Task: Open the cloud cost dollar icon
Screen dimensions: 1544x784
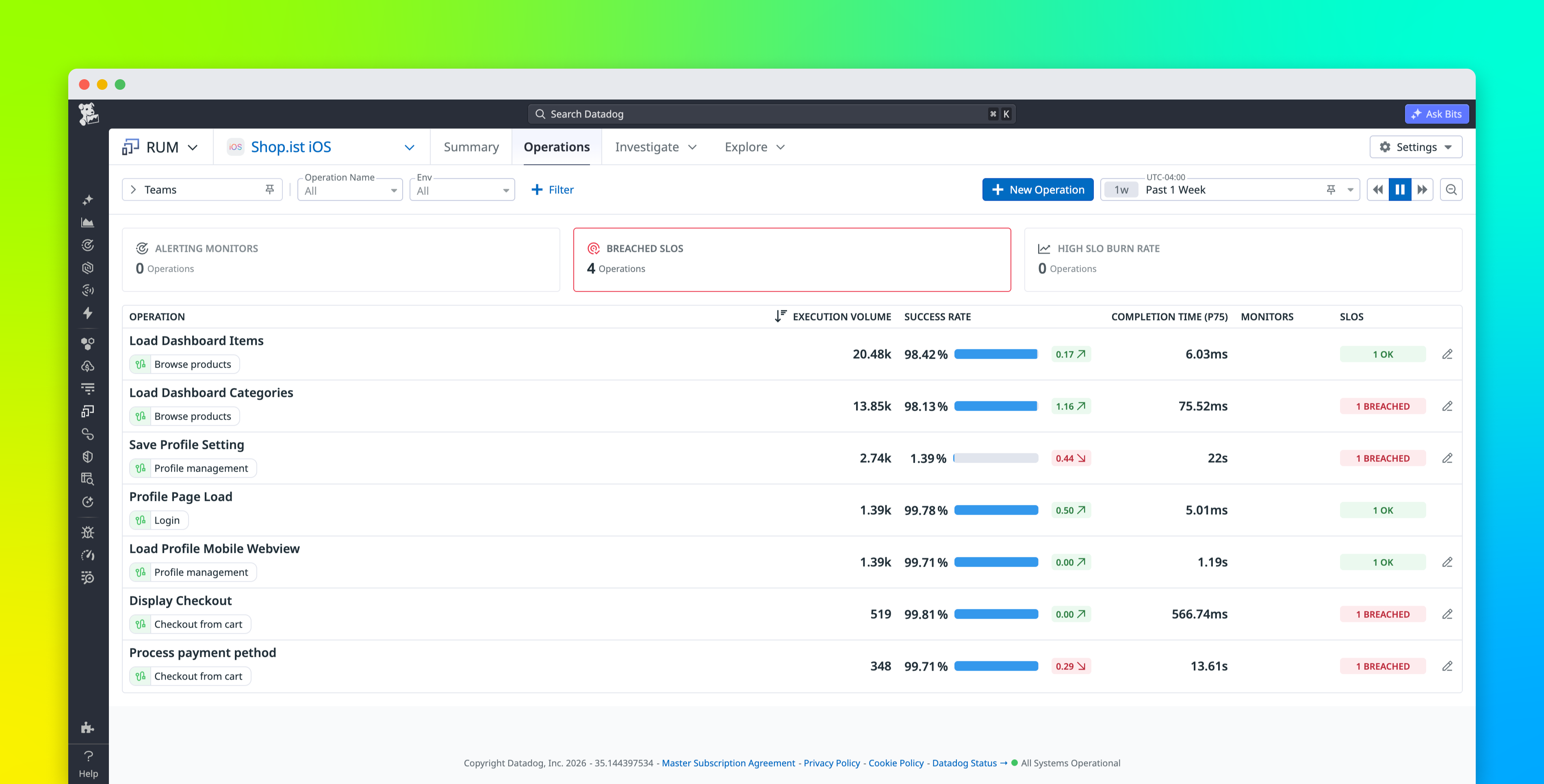Action: coord(88,366)
